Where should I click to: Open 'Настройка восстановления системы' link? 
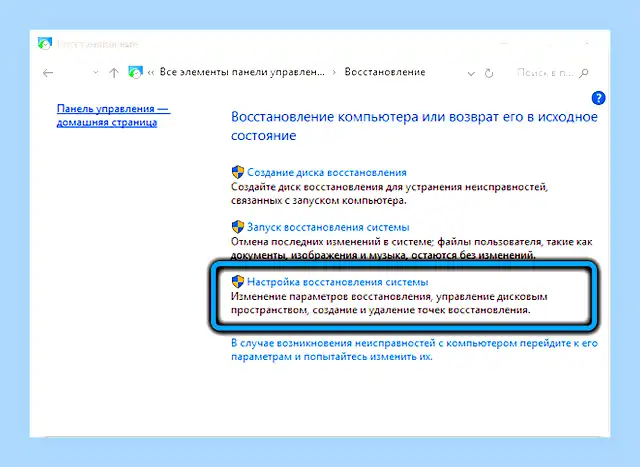point(338,282)
